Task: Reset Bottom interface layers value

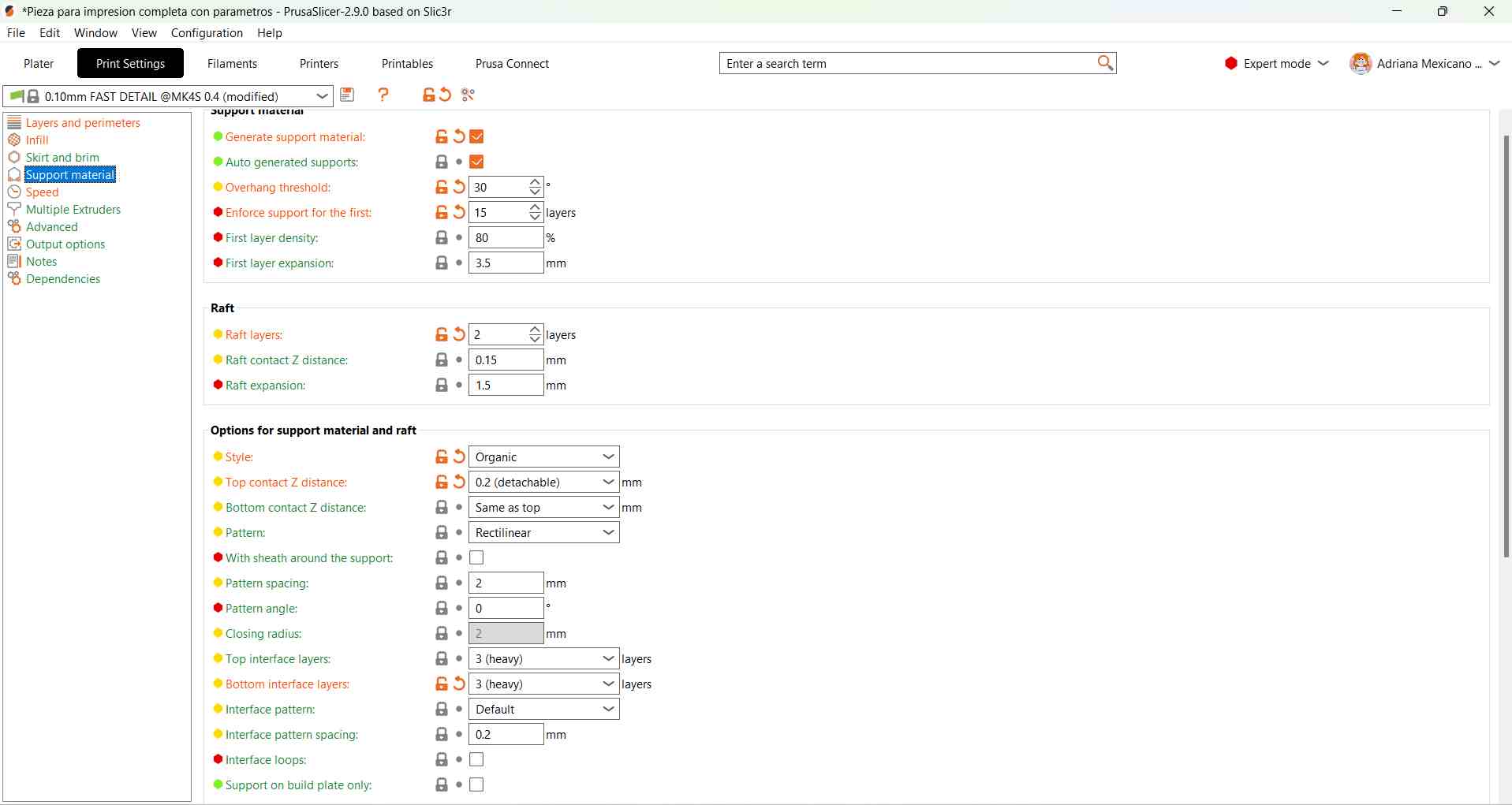Action: click(460, 684)
